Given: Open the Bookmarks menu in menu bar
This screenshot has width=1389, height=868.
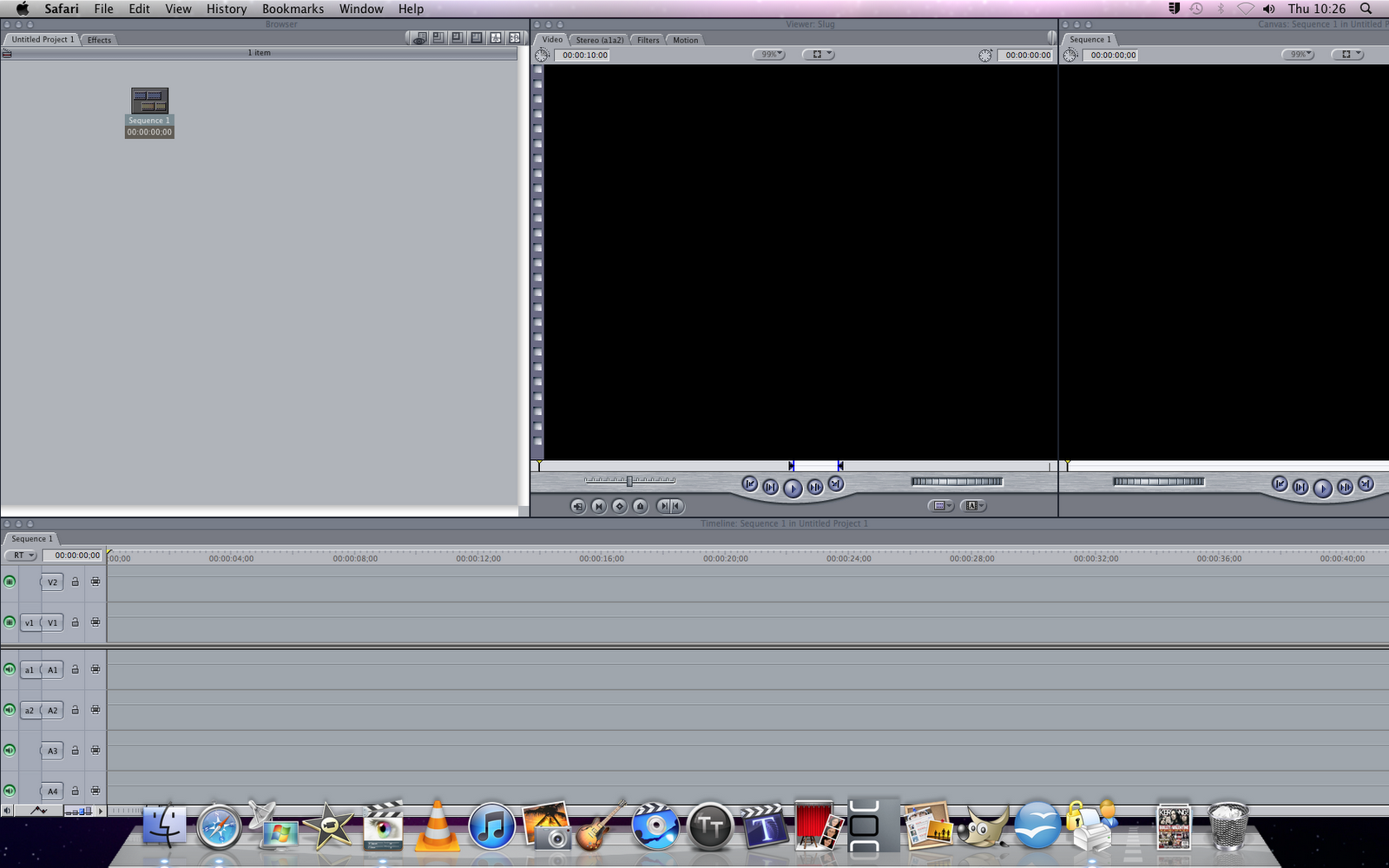Looking at the screenshot, I should tap(293, 9).
